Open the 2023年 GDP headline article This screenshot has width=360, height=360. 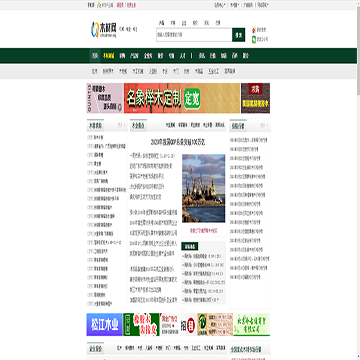point(178,142)
